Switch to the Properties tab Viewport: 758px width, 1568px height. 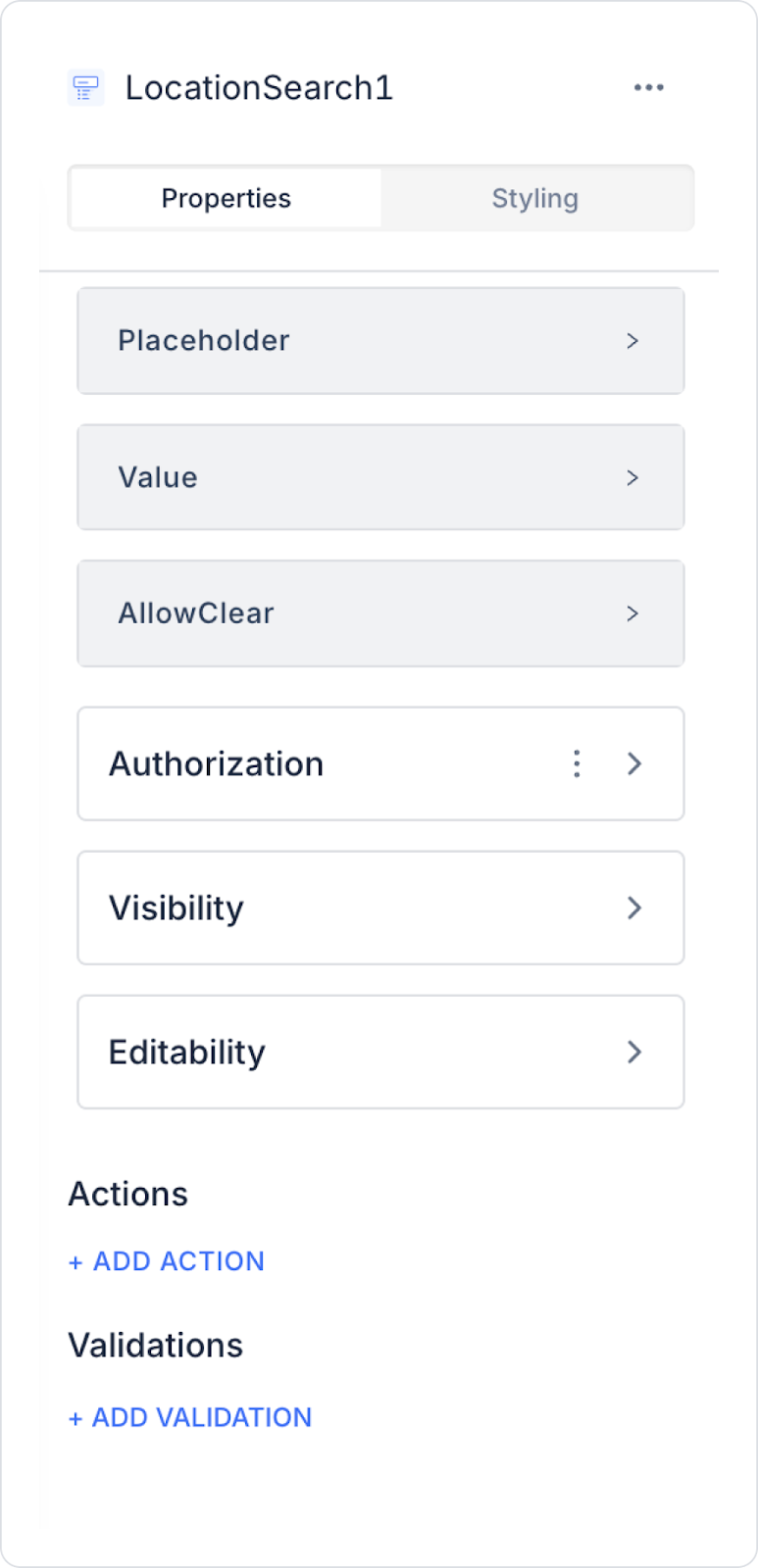point(227,198)
